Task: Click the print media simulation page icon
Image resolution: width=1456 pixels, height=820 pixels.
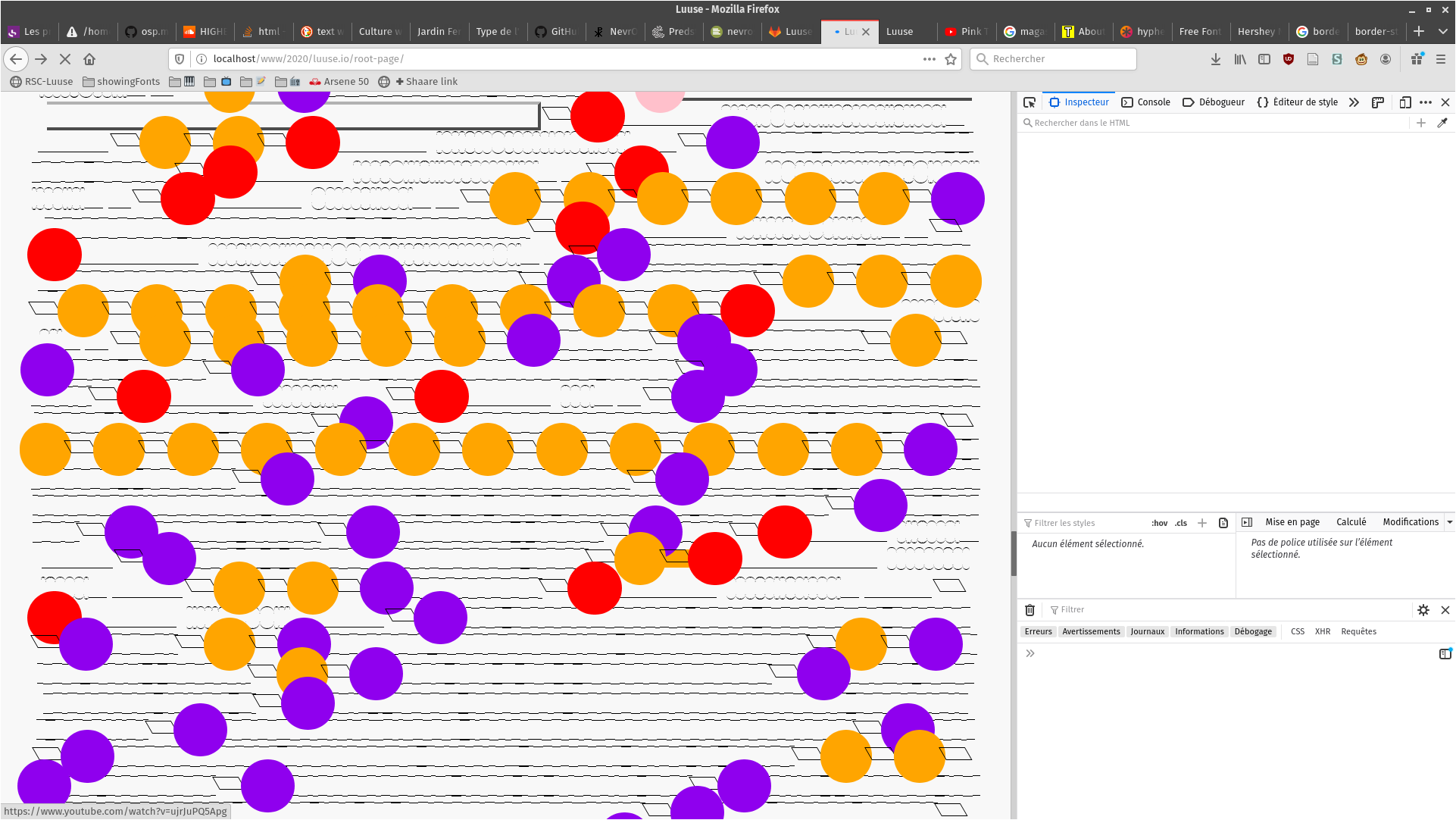Action: (1223, 523)
